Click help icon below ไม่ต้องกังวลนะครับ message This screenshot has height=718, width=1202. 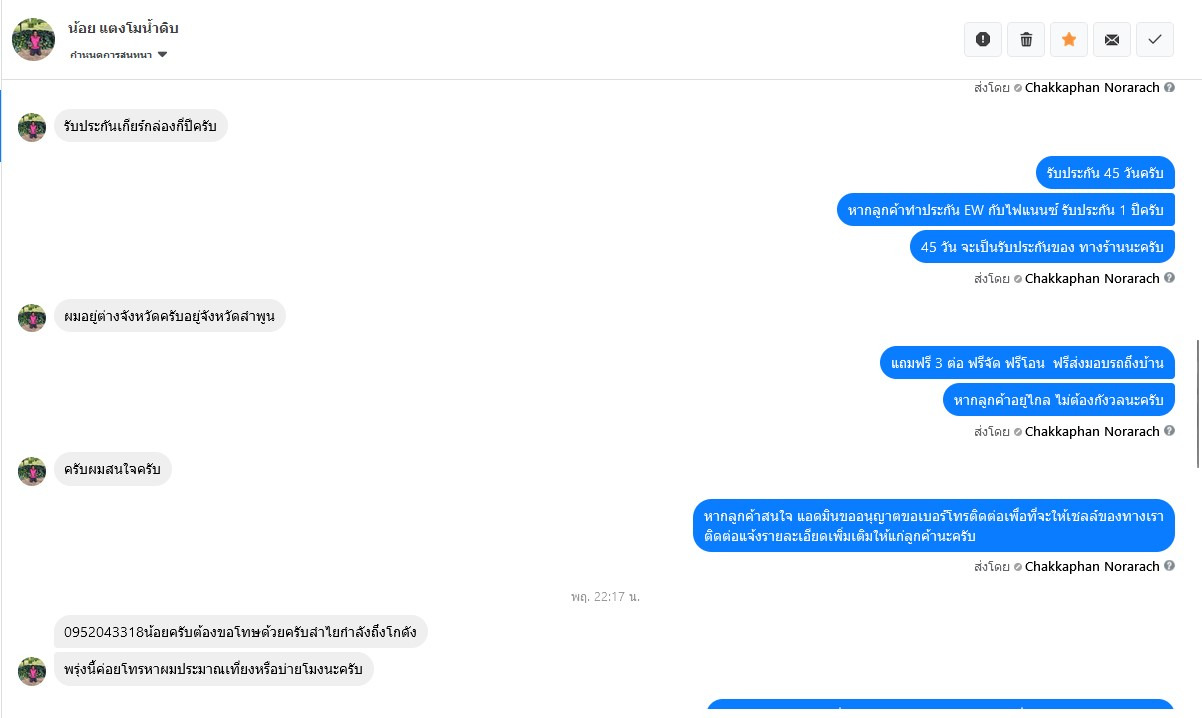1169,431
